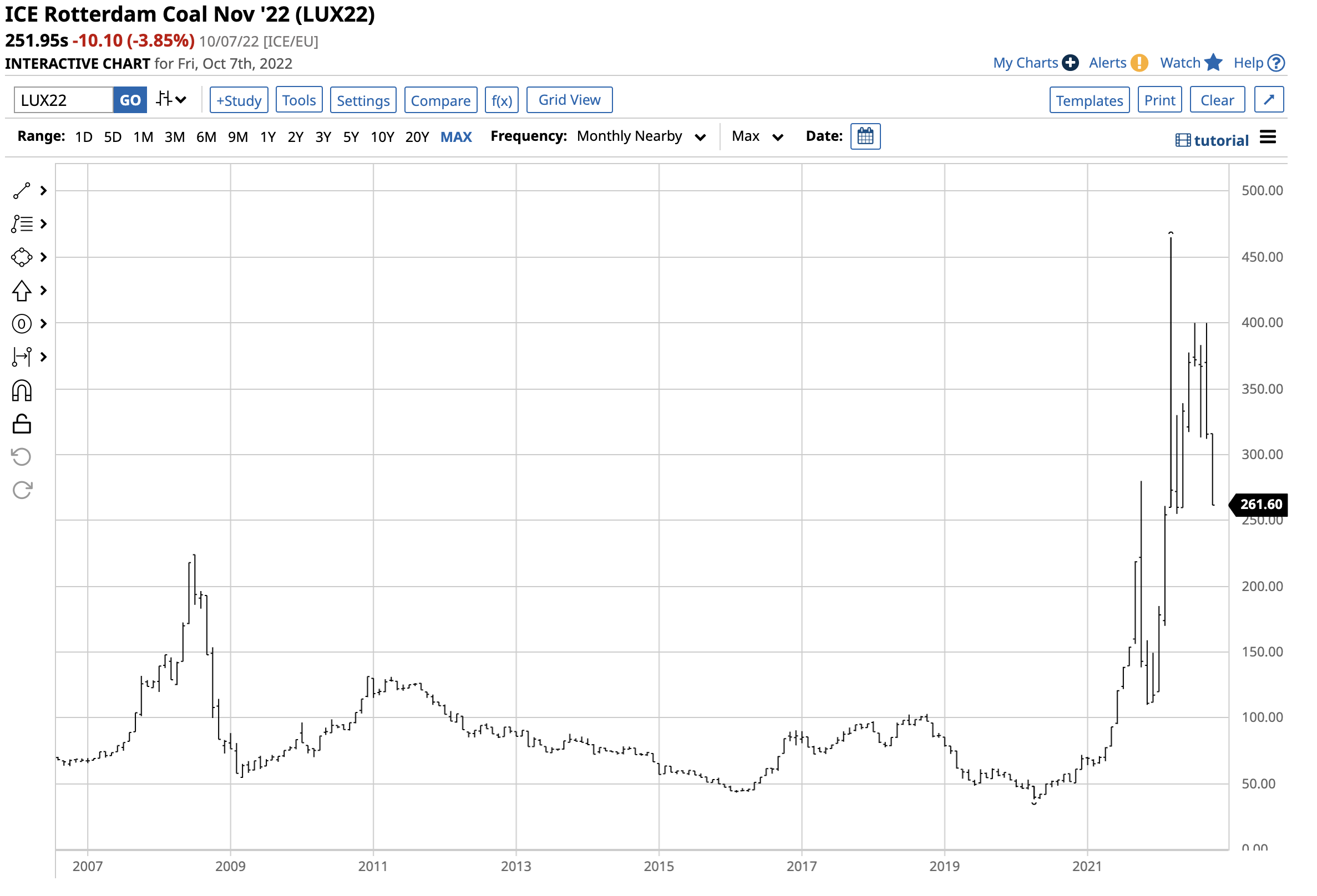This screenshot has width=1317, height=896.
Task: Open the hamburger menu next to tutorial
Action: tap(1269, 137)
